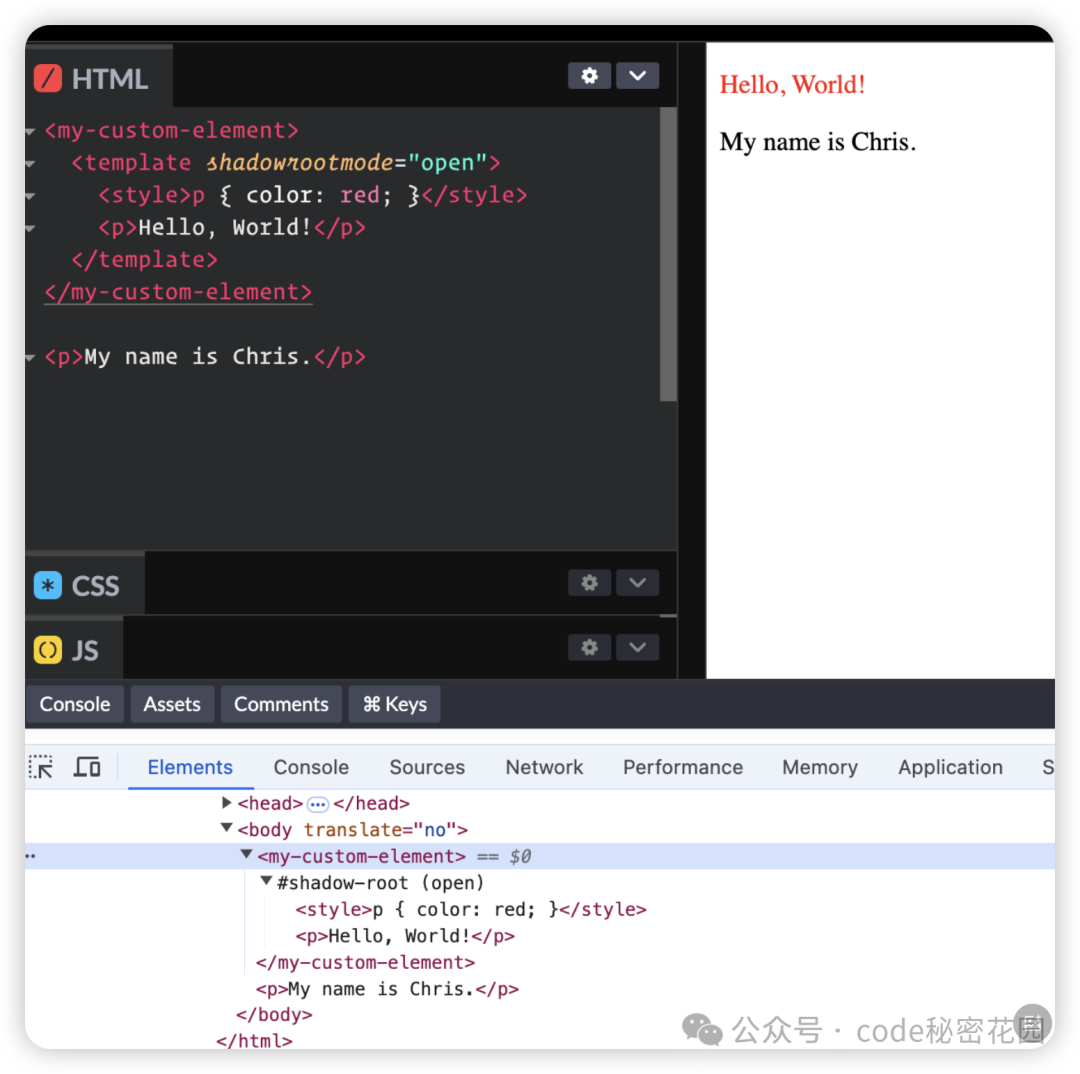Collapse the #shadow-root (open) node
Image resolution: width=1080 pixels, height=1074 pixels.
point(266,882)
